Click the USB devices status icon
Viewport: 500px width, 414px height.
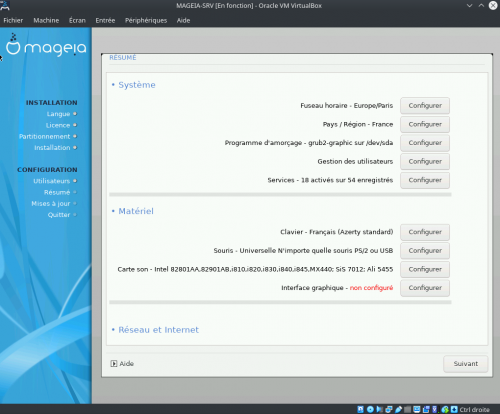(x=398, y=409)
